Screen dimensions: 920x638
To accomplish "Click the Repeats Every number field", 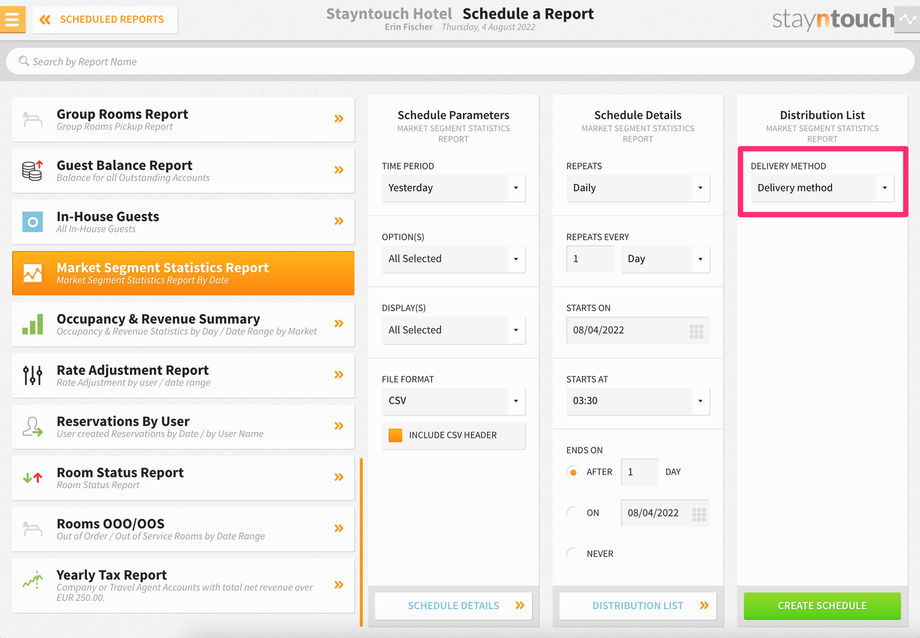I will (590, 259).
